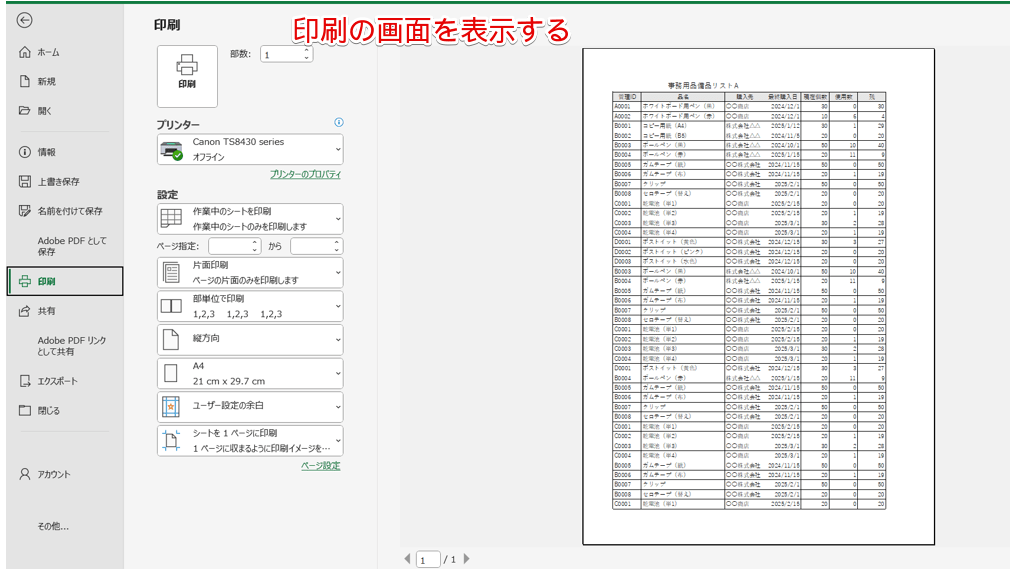This screenshot has width=1010, height=577.
Task: Click the down arrow of ページ指定 start field
Action: tap(254, 250)
